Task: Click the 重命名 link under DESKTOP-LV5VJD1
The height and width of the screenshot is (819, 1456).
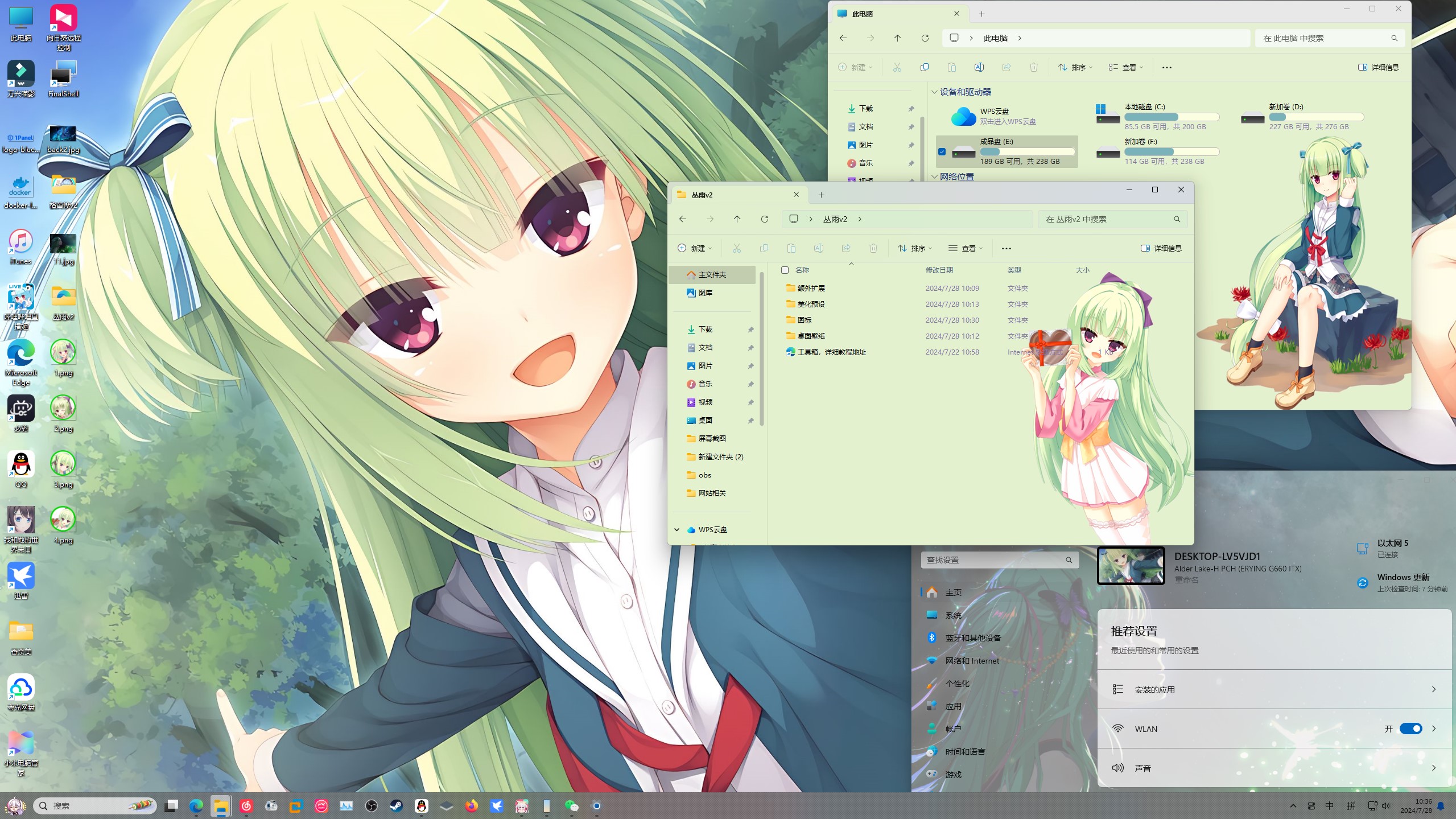Action: [1186, 579]
